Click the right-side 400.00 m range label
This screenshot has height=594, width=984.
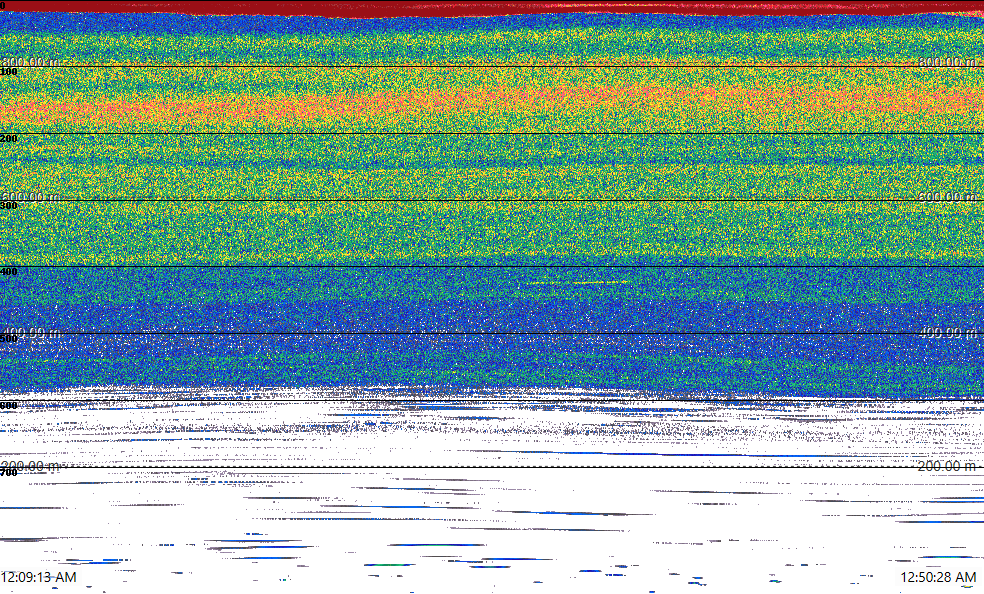click(948, 332)
